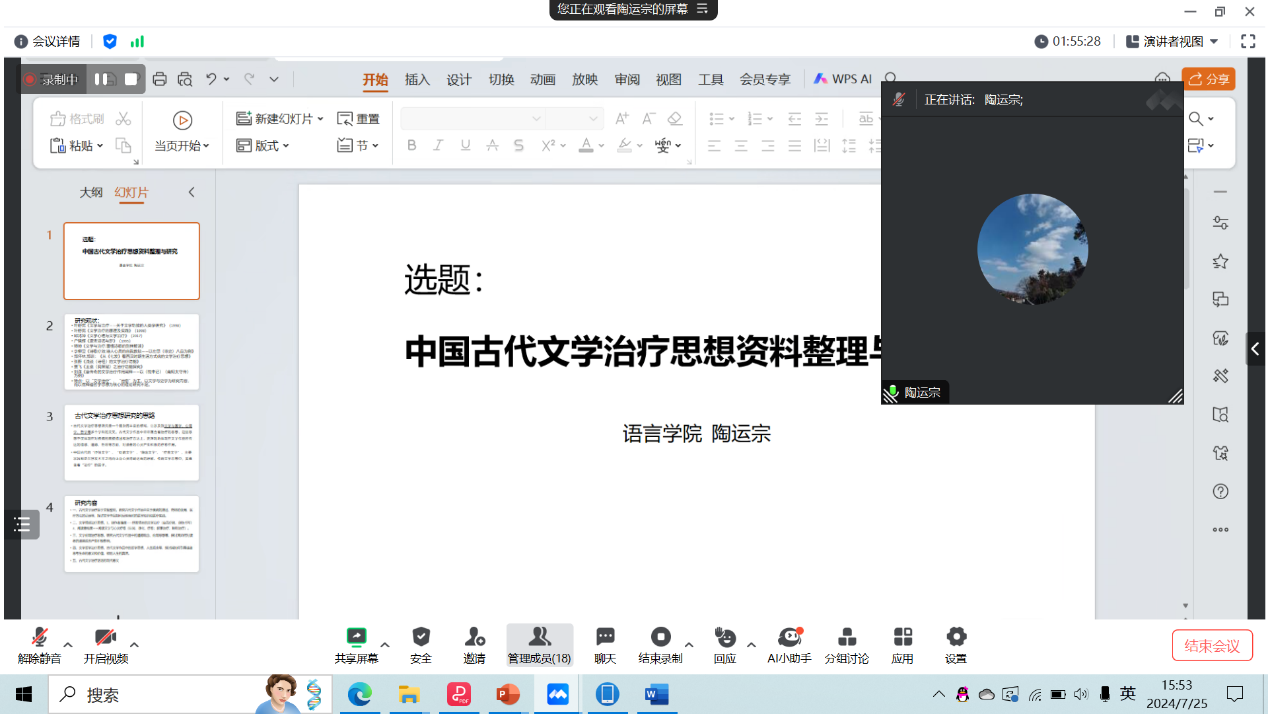Switch to the Insert (插入) ribbon tab
Viewport: 1268px width, 714px height.
[417, 80]
